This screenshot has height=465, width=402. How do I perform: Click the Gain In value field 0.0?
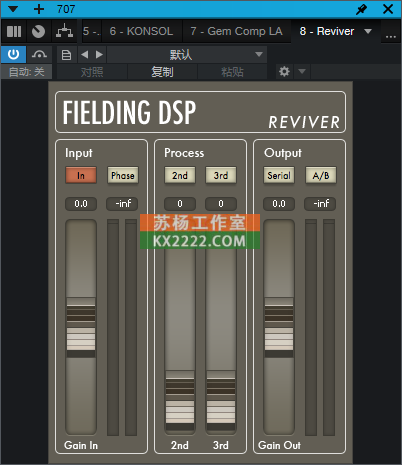[x=81, y=204]
